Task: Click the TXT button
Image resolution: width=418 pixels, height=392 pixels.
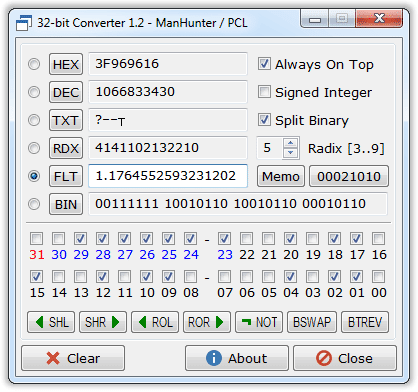Action: pyautogui.click(x=66, y=120)
